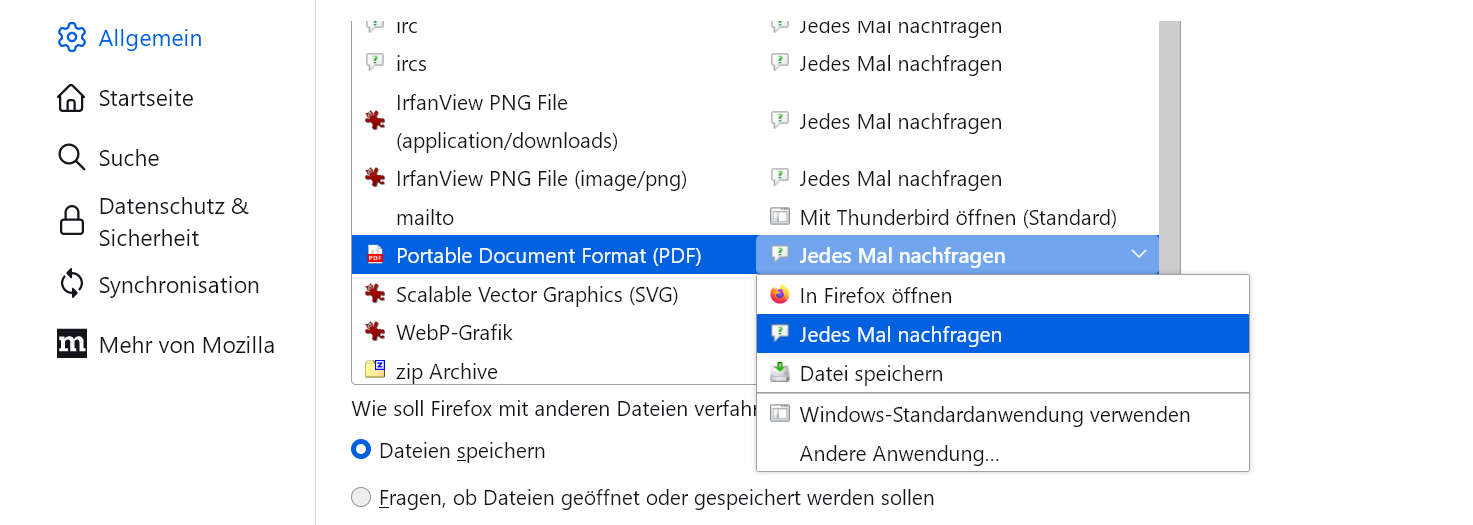Select Scalable Vector Graphics (SVG) row

pos(537,295)
